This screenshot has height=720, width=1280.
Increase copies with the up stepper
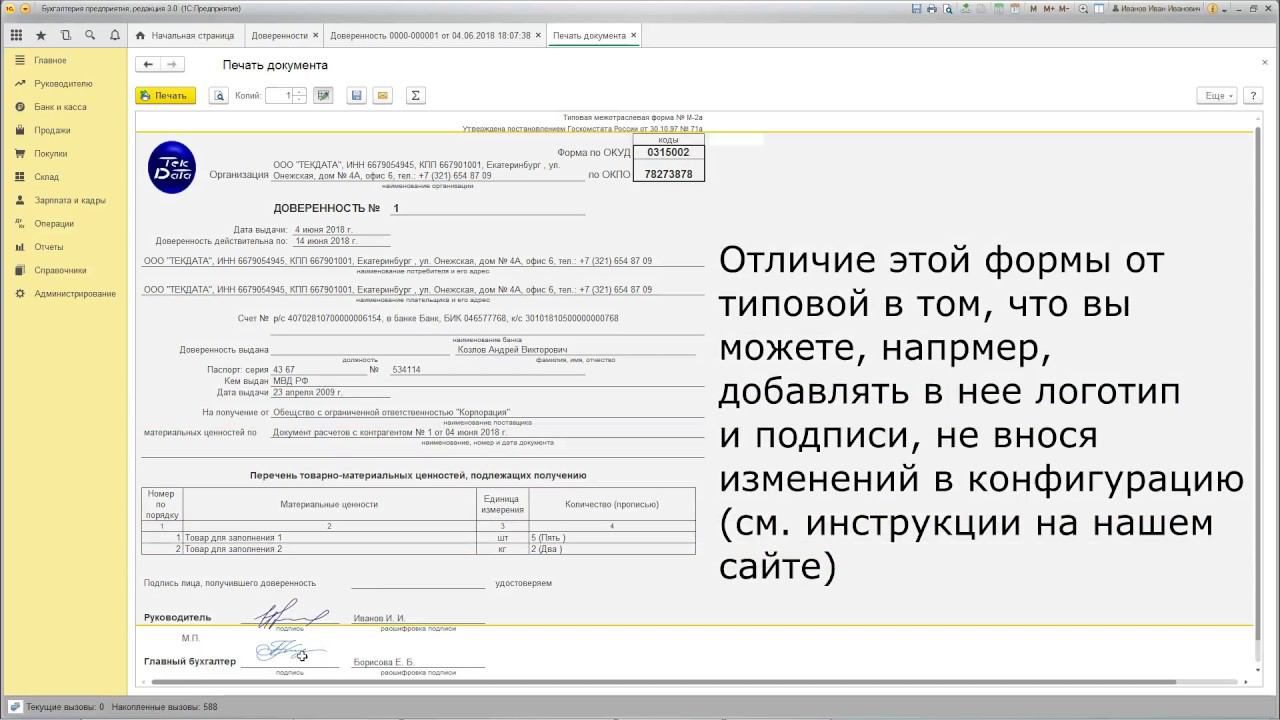(x=299, y=92)
